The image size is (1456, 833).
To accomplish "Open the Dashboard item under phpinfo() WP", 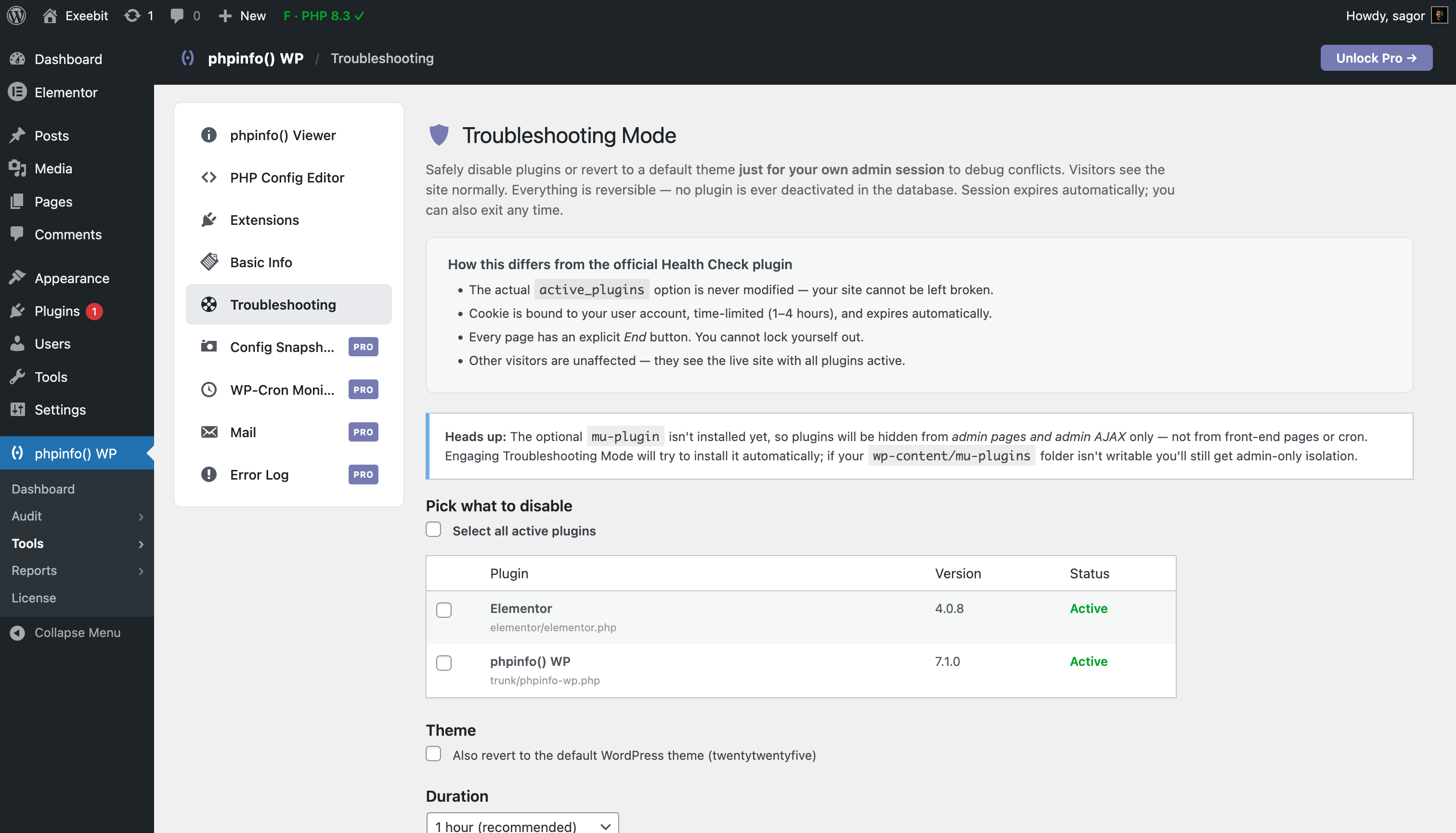I will pyautogui.click(x=43, y=489).
